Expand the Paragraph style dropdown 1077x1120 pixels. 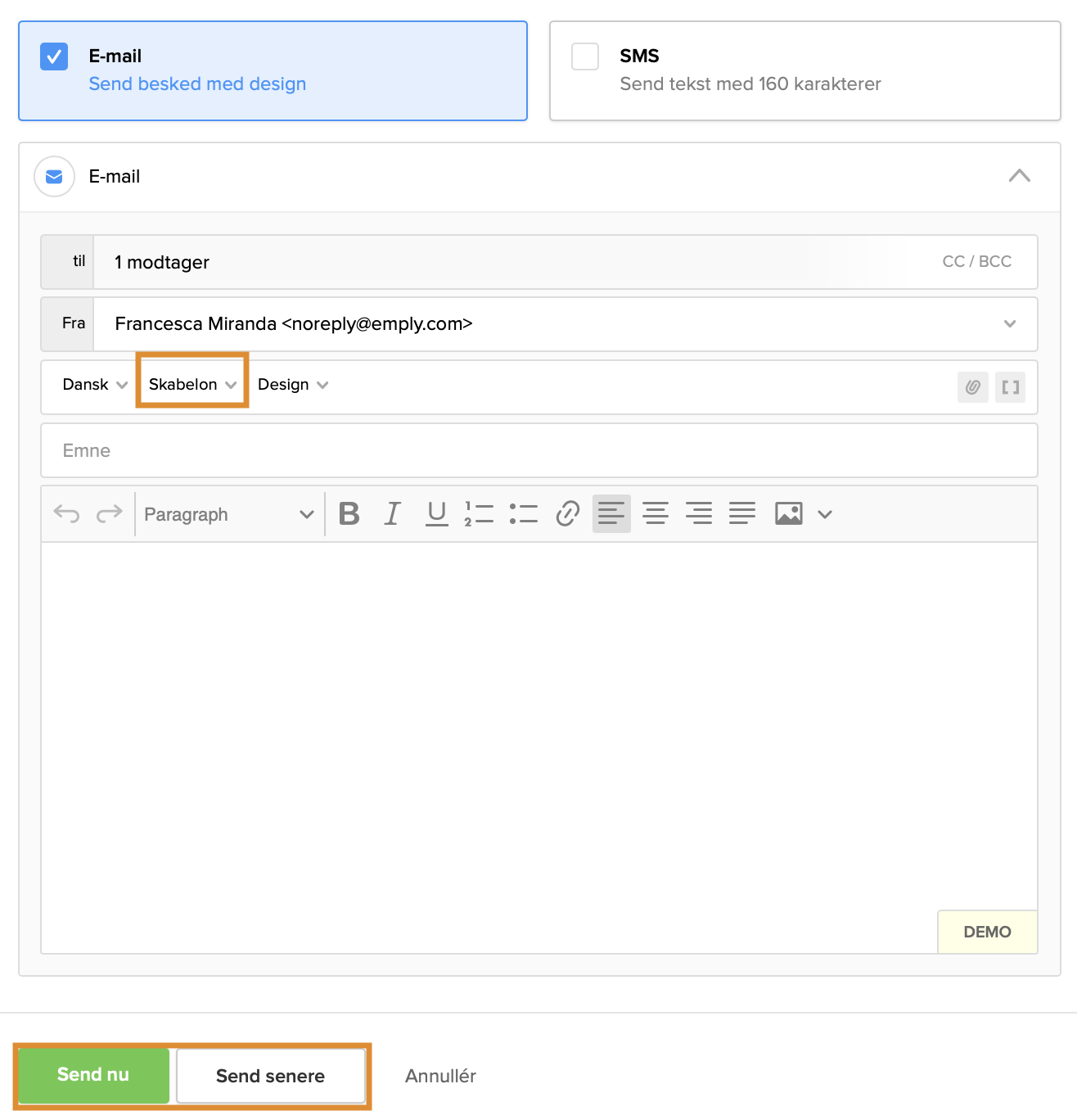[229, 514]
